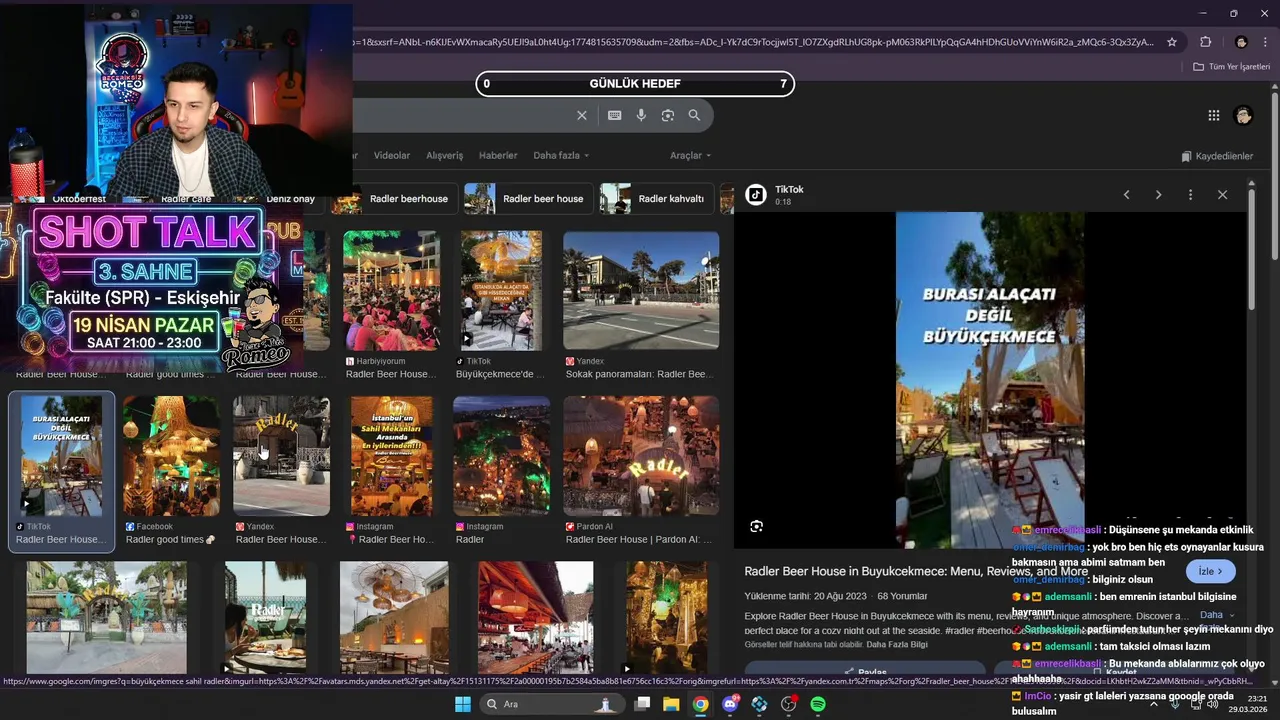
Task: Switch to the Videolar tab
Action: pos(392,155)
